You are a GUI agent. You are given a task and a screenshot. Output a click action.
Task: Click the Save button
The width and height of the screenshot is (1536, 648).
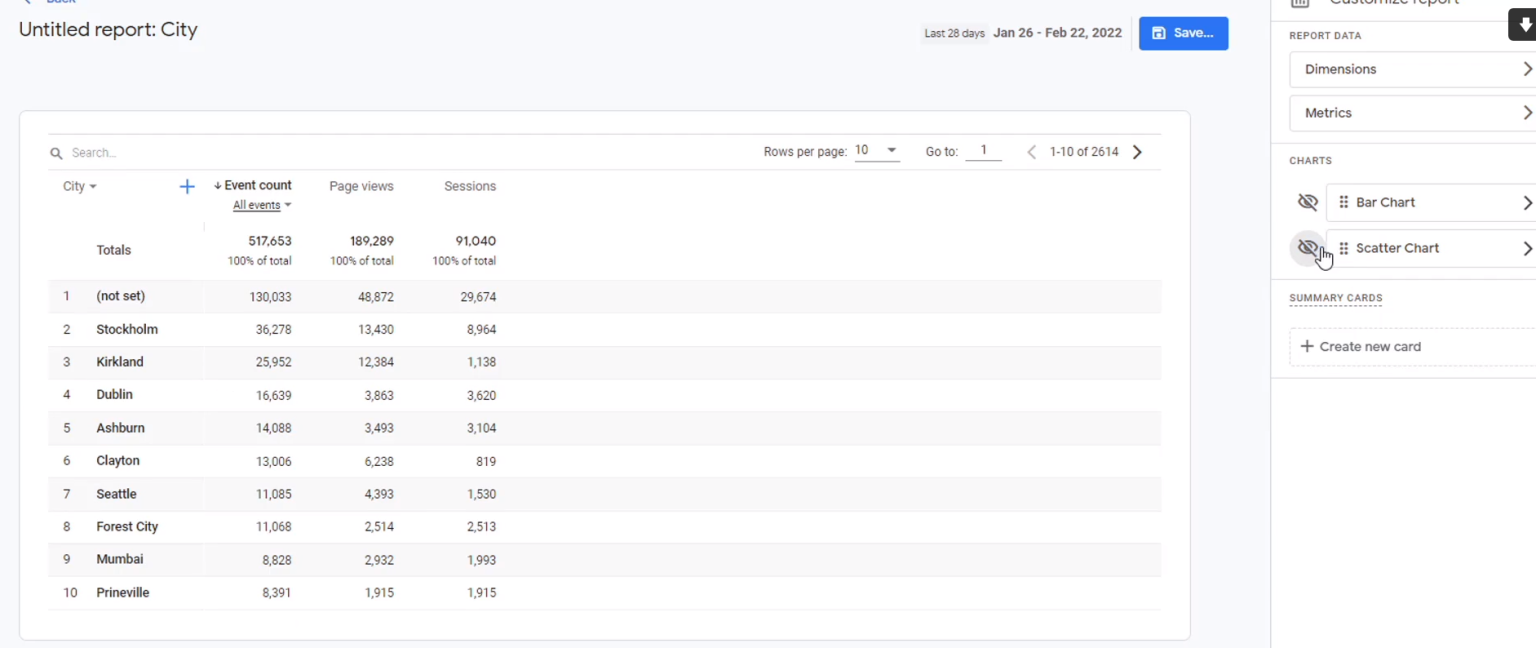click(x=1183, y=32)
